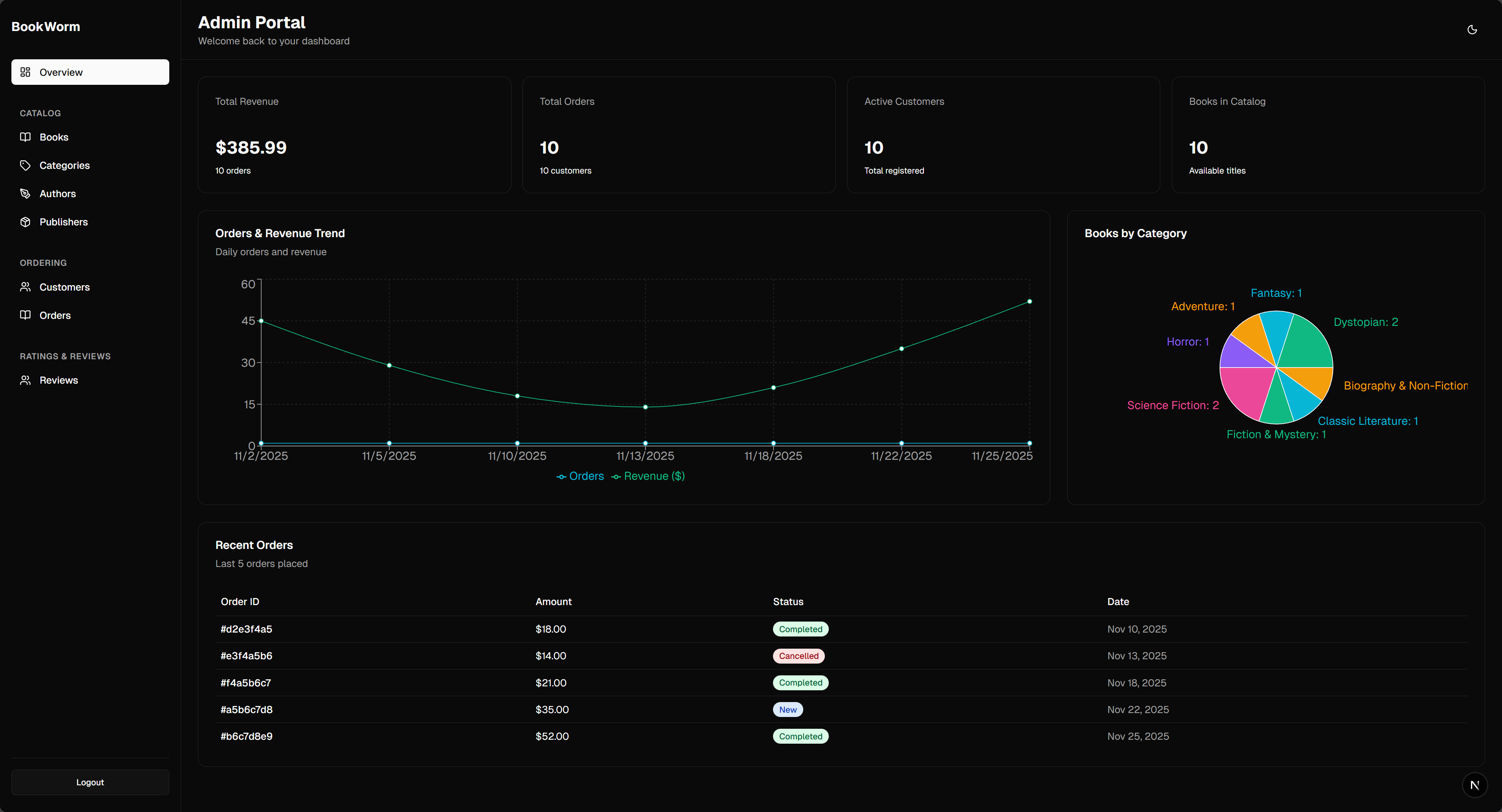Click the $52.00 amount cell

pyautogui.click(x=552, y=737)
